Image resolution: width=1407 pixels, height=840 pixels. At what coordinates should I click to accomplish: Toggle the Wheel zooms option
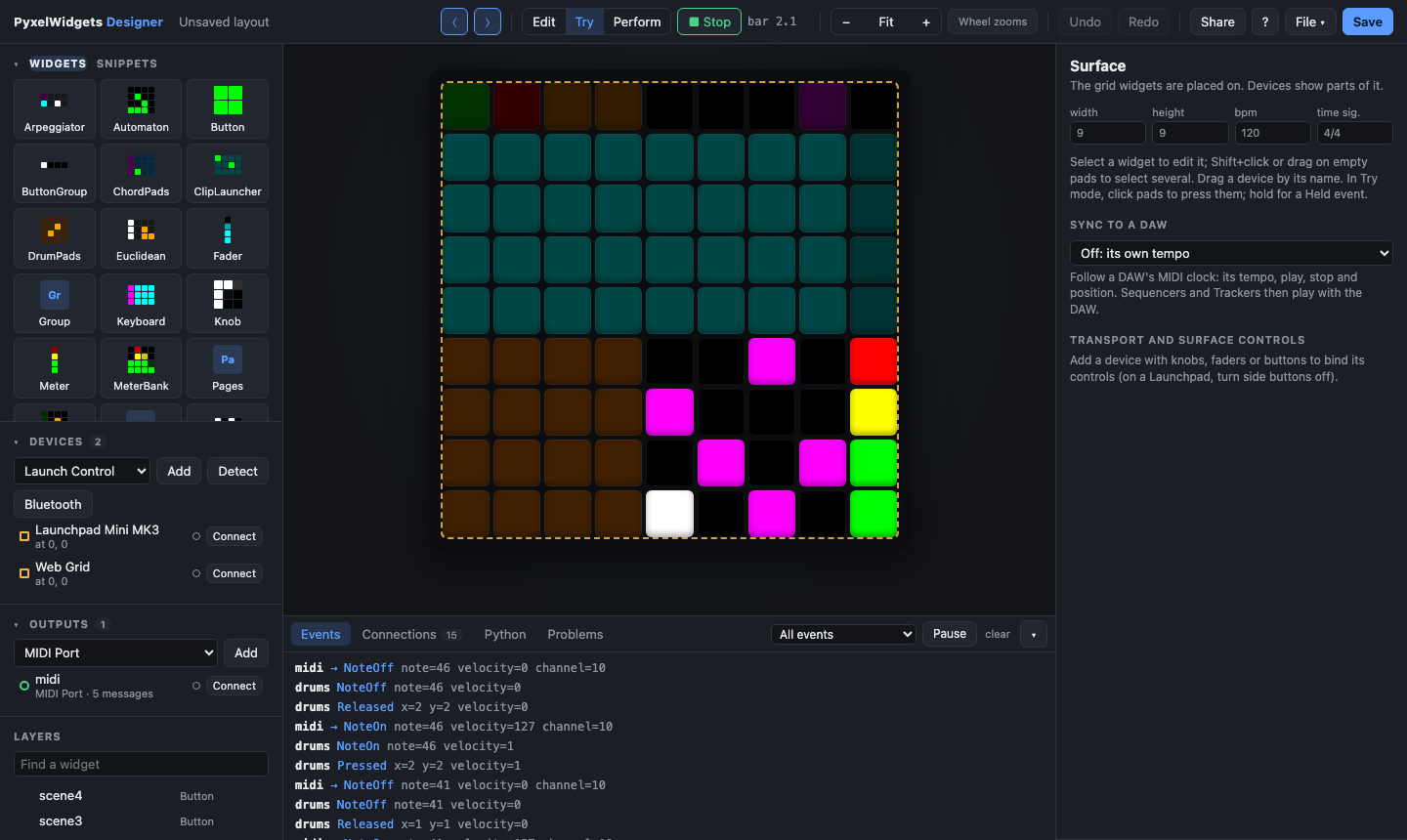pos(993,21)
